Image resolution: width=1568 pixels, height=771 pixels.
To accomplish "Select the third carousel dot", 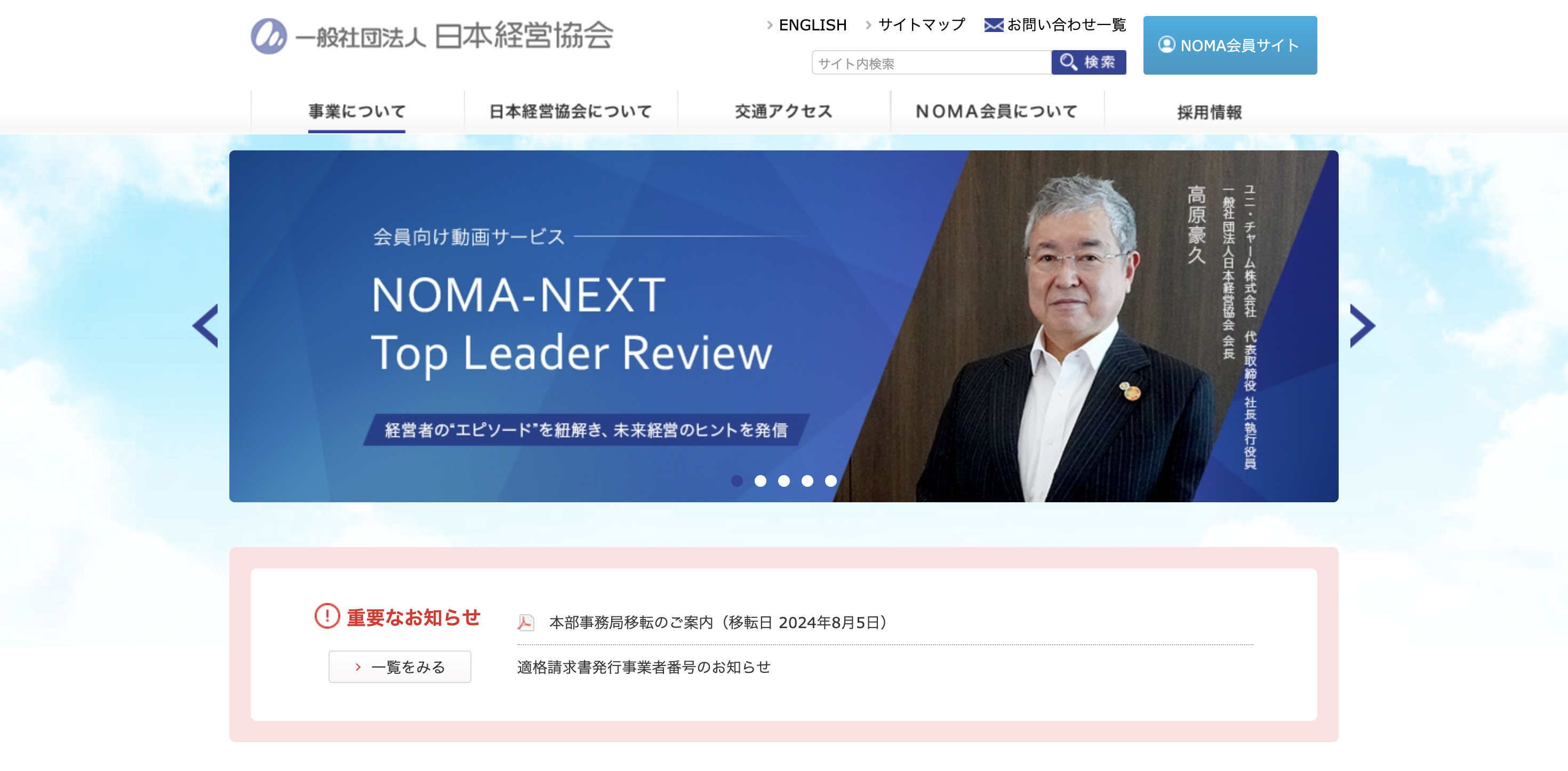I will point(783,481).
